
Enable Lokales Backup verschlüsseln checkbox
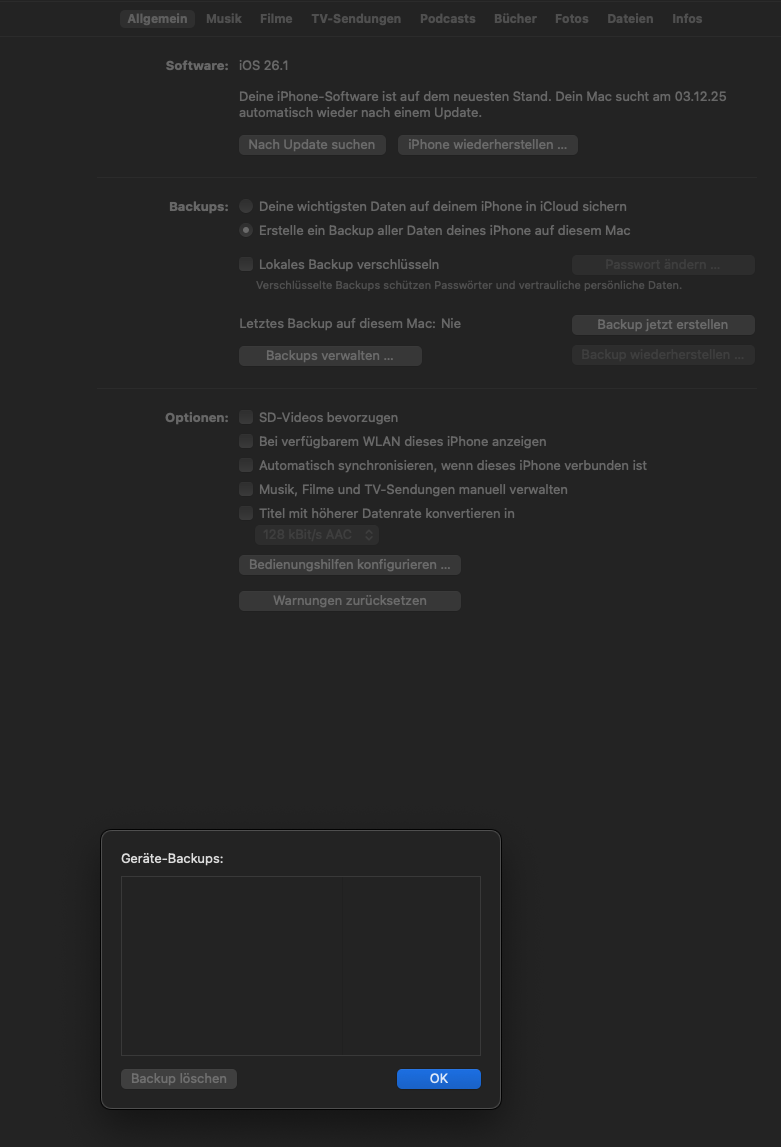pyautogui.click(x=246, y=264)
